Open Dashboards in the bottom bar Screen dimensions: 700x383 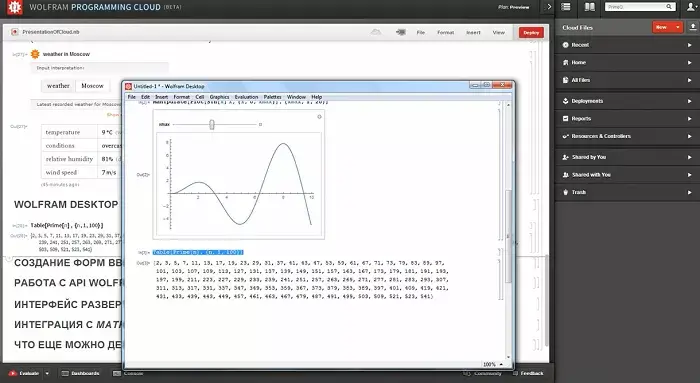coord(80,373)
